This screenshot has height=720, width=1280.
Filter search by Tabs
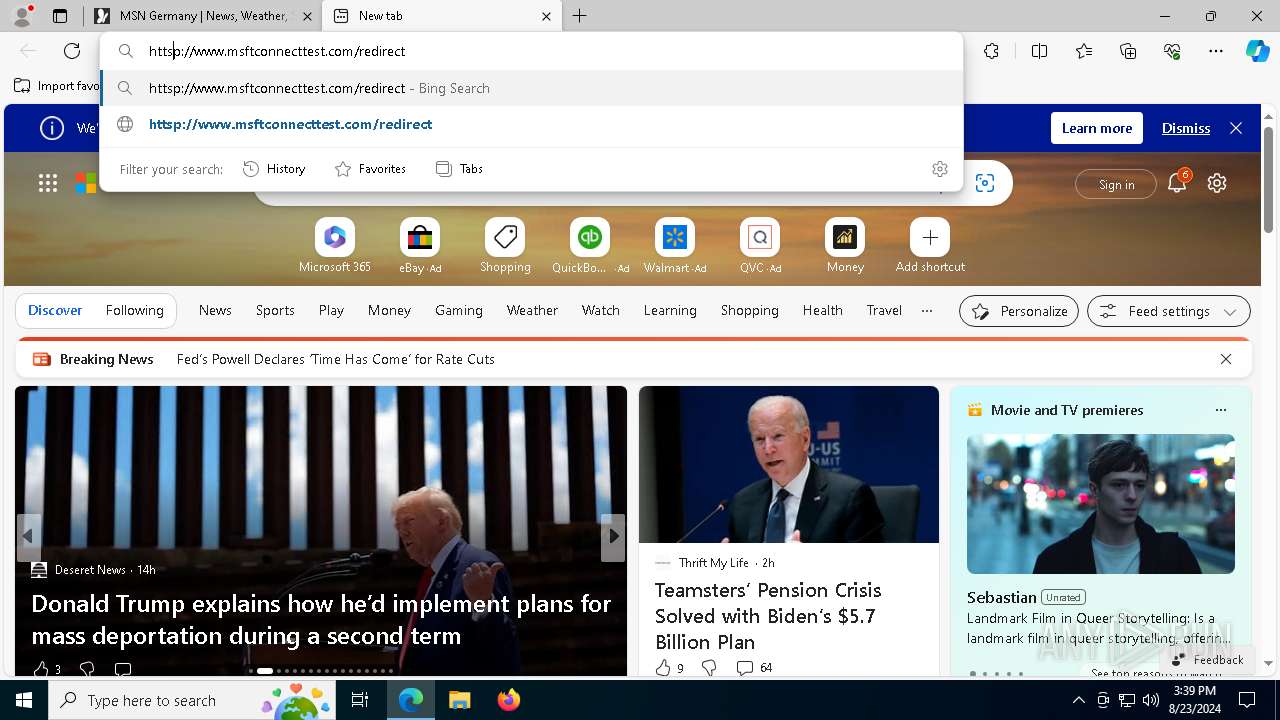click(x=460, y=169)
